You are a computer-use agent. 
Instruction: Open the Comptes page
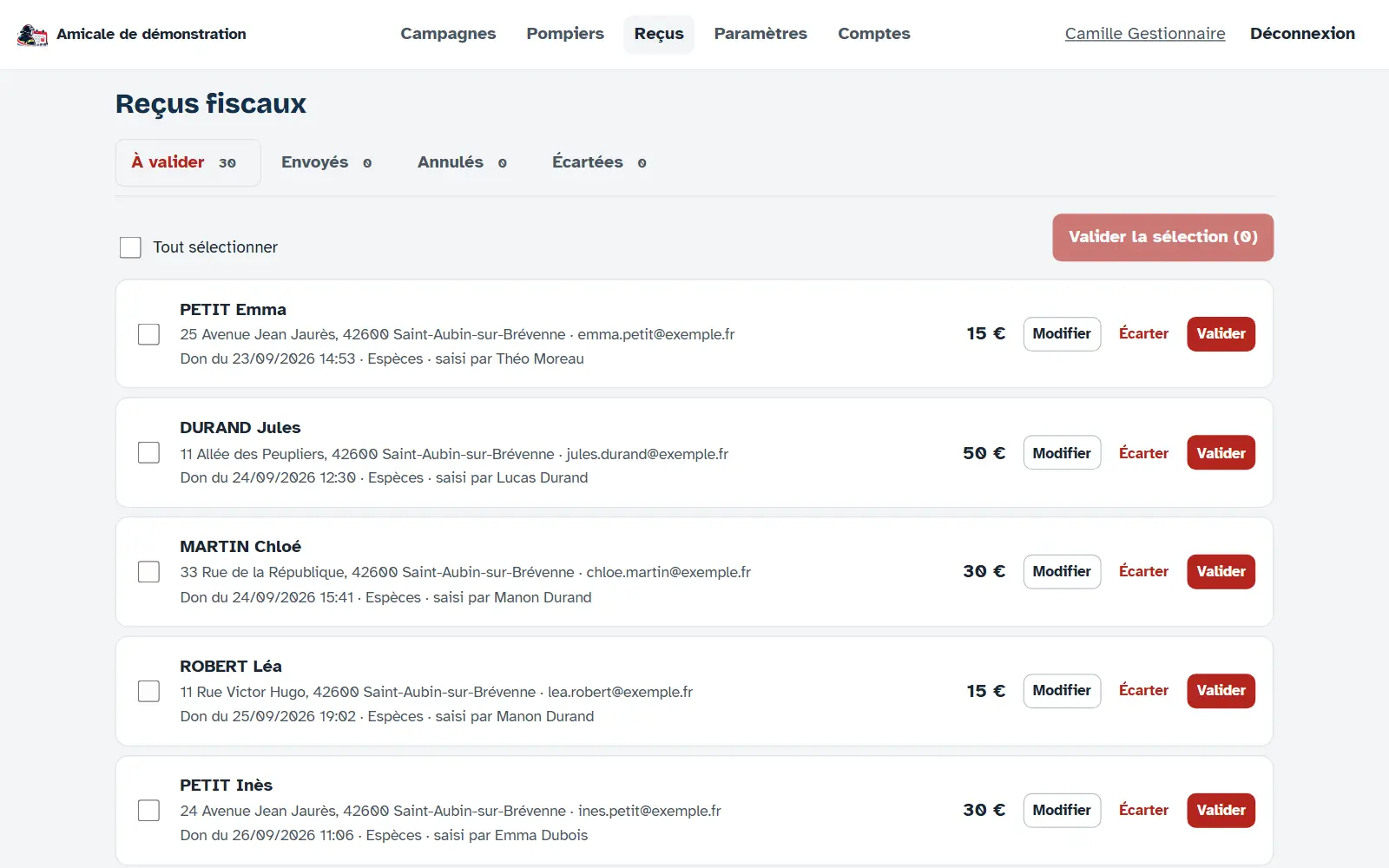(874, 34)
